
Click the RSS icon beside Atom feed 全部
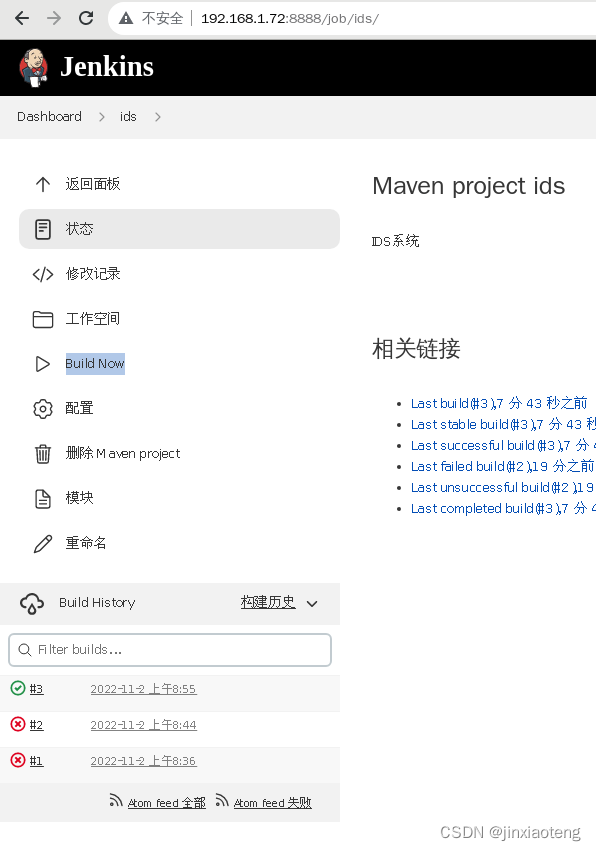(116, 801)
